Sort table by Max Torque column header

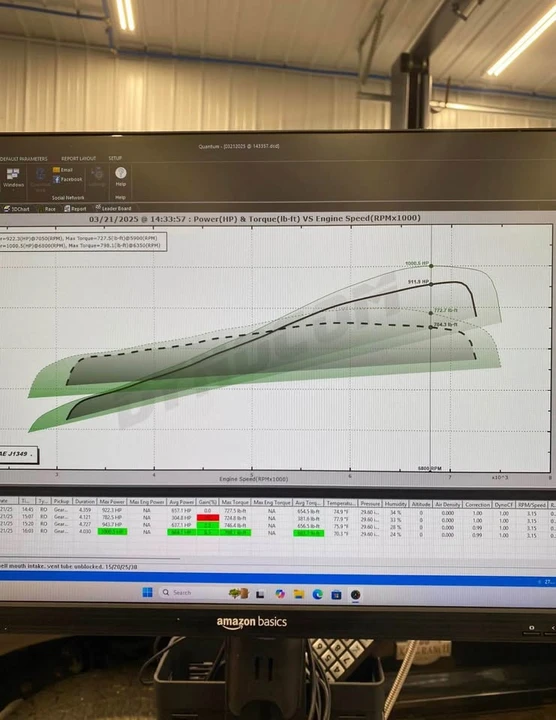tap(235, 502)
